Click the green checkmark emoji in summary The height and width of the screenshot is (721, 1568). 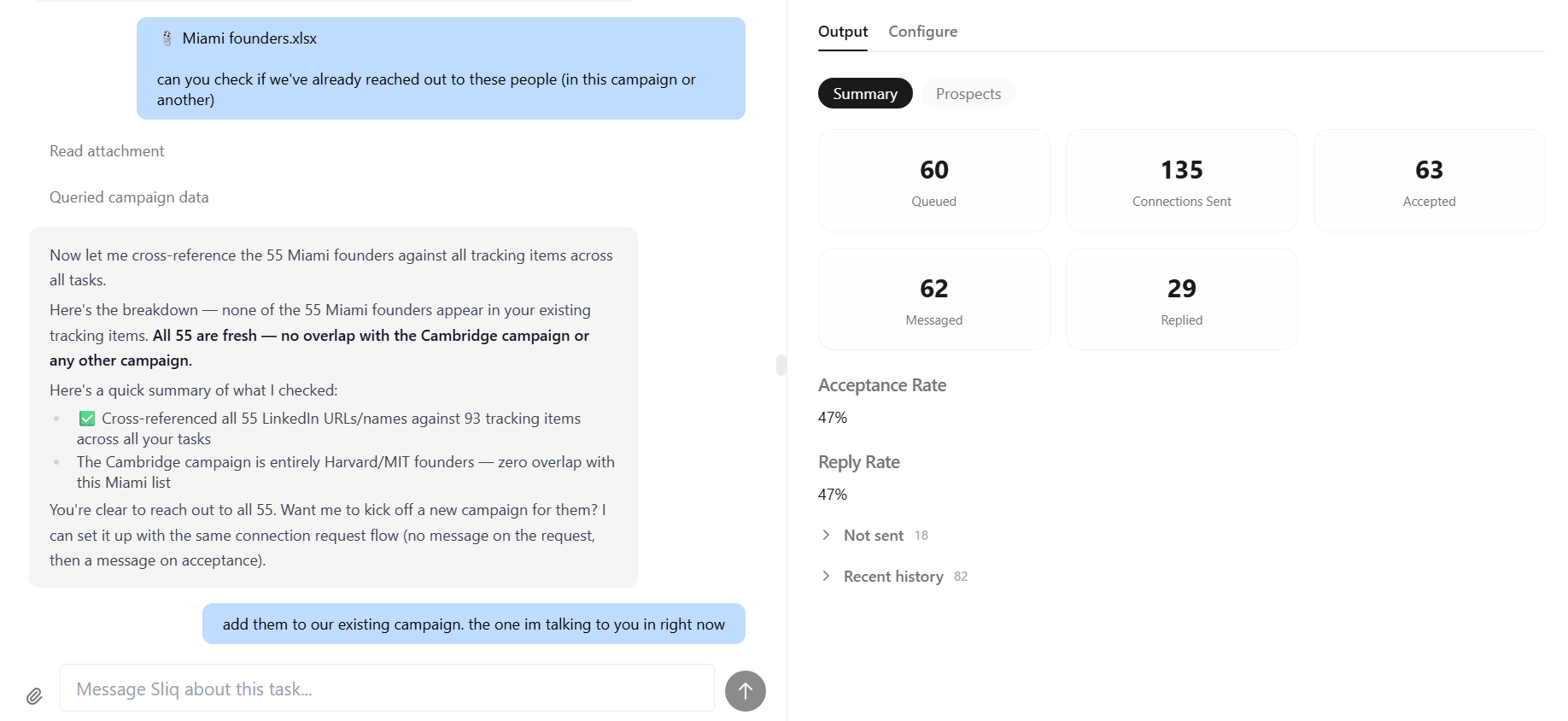point(87,419)
